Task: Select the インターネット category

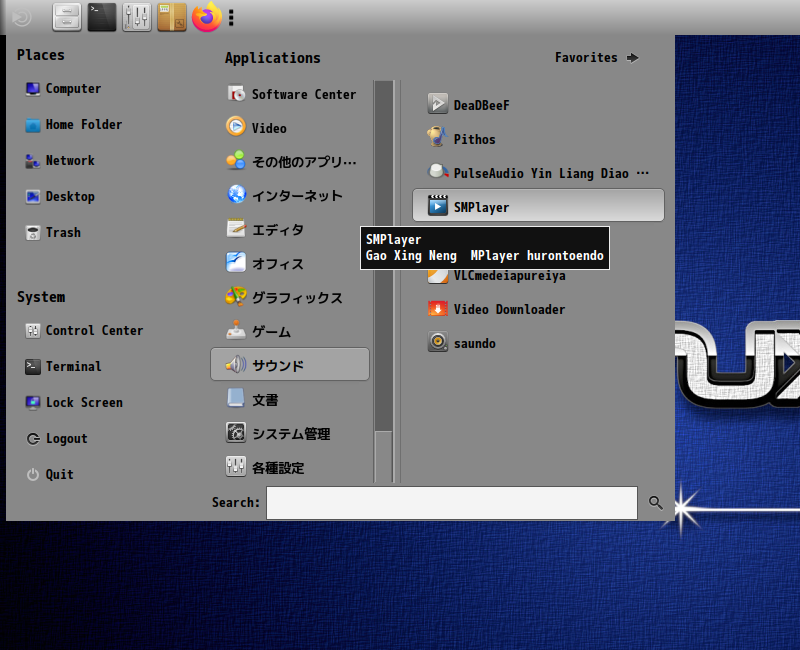Action: (290, 195)
